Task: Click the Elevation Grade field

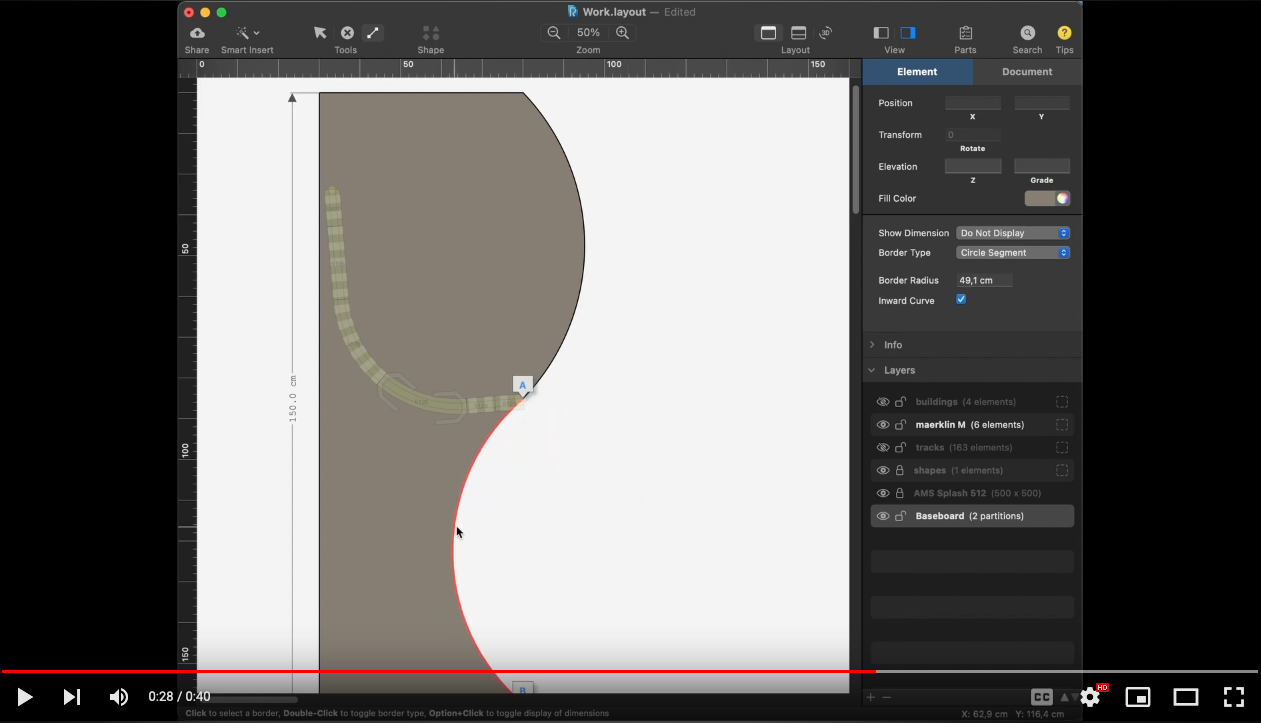Action: pyautogui.click(x=1042, y=166)
